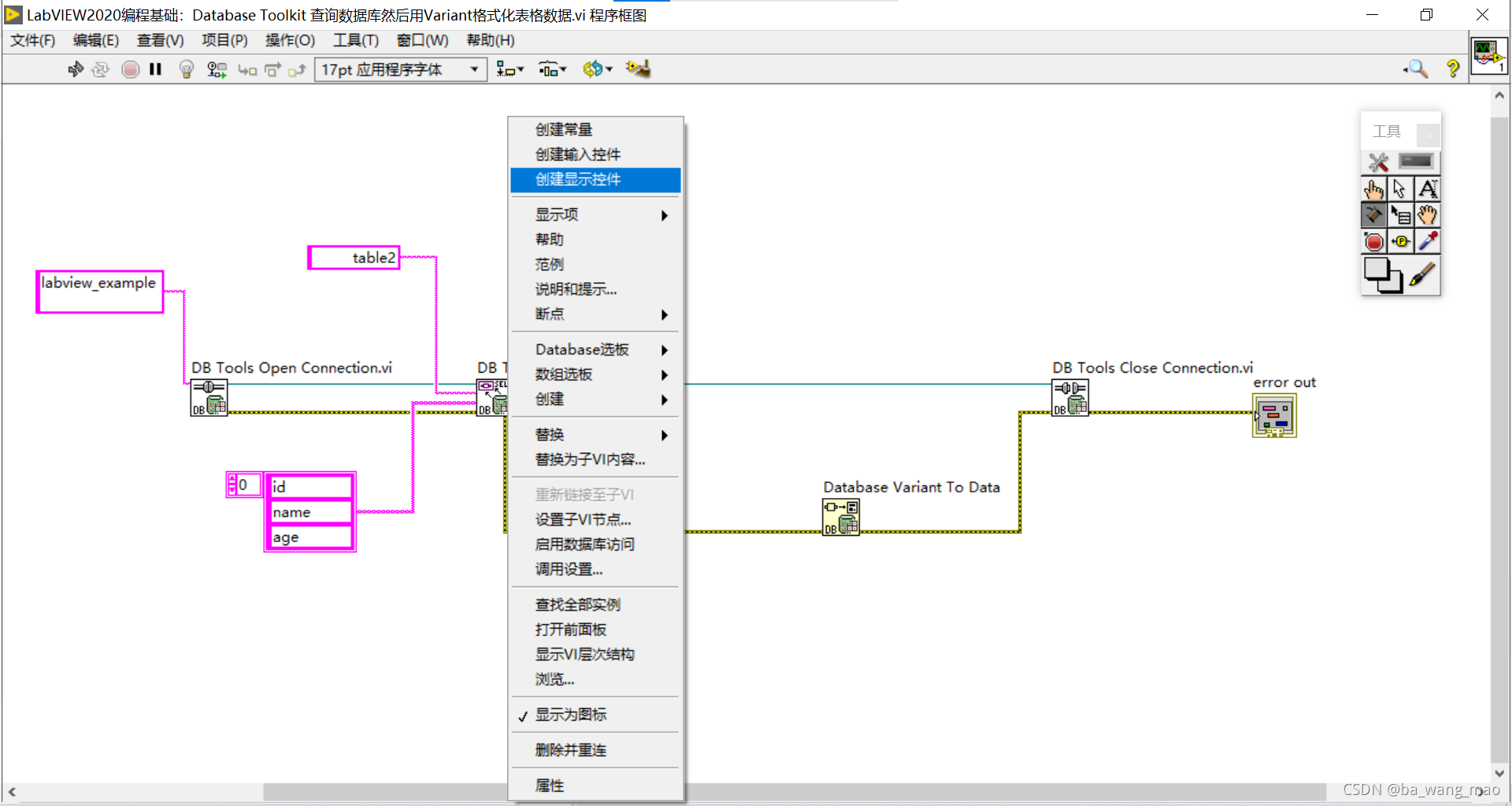Screen dimensions: 1512x806
Task: Select the Edit Text tool
Action: (1427, 189)
